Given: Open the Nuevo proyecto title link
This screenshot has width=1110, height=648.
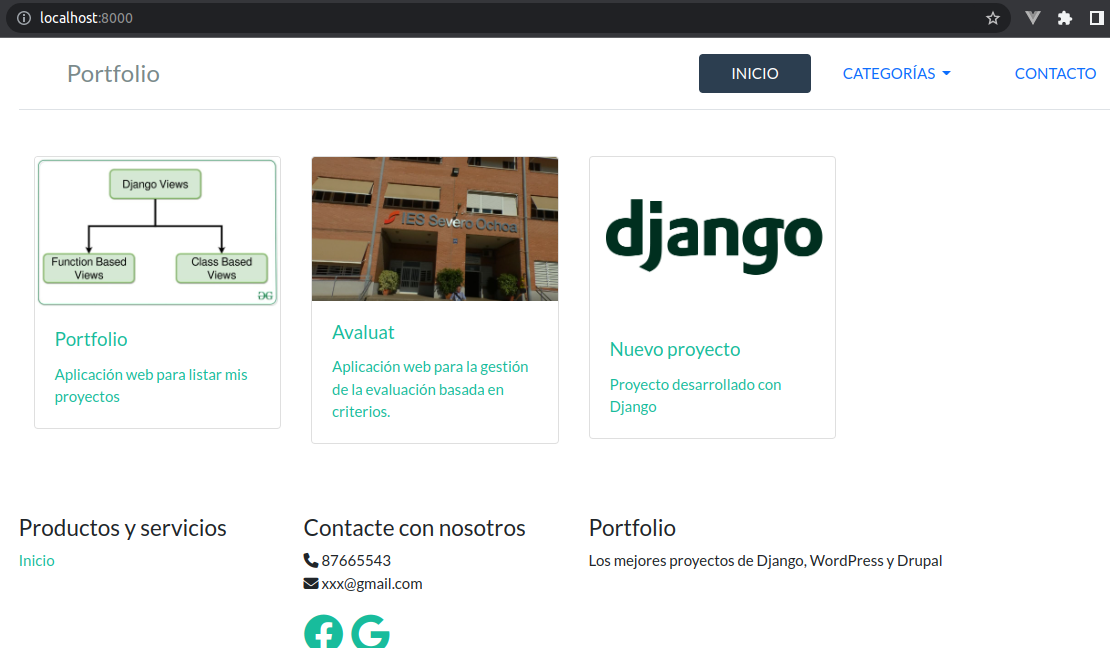Looking at the screenshot, I should pos(675,349).
